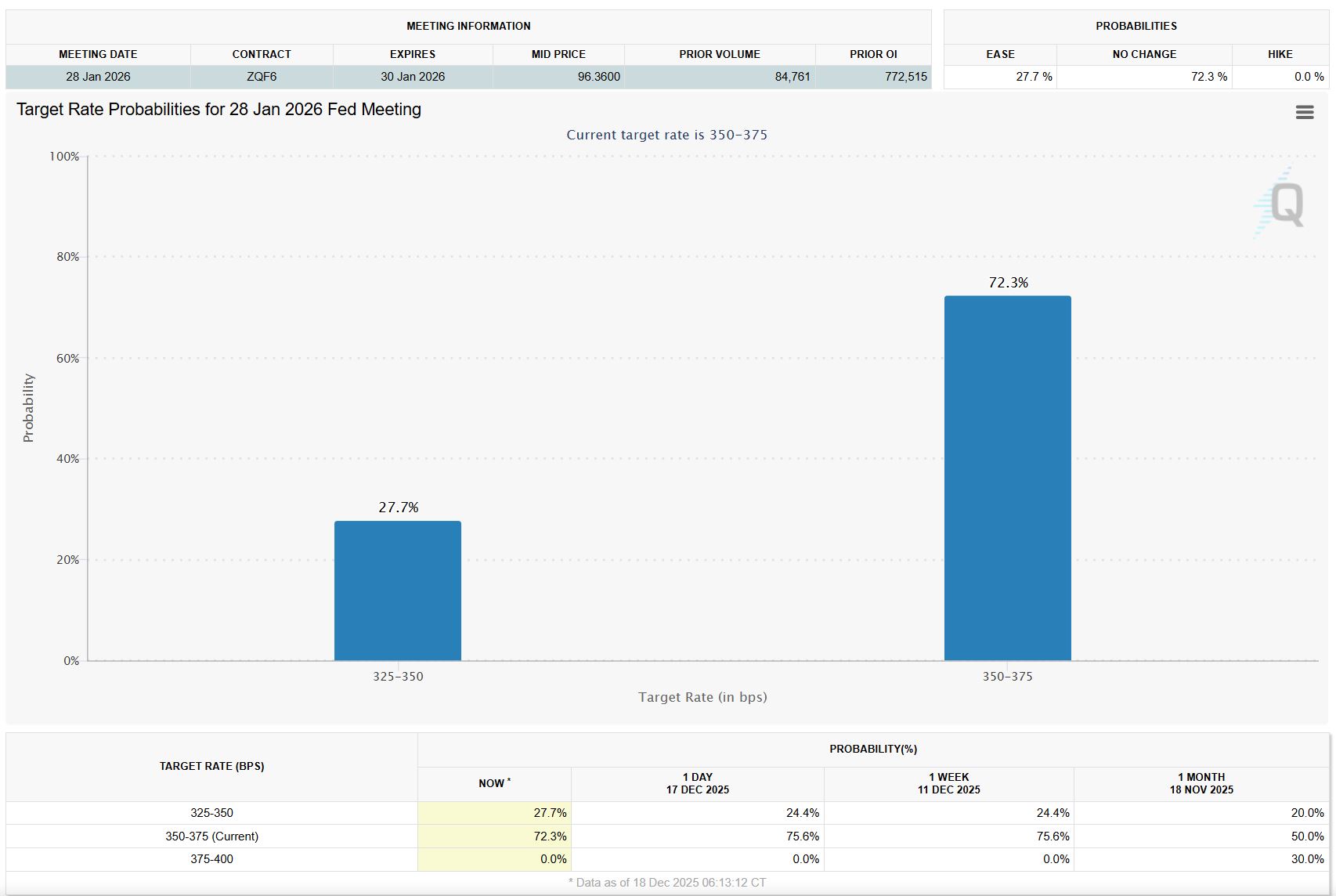Select the 350-375 (Current) table row label

tap(211, 836)
